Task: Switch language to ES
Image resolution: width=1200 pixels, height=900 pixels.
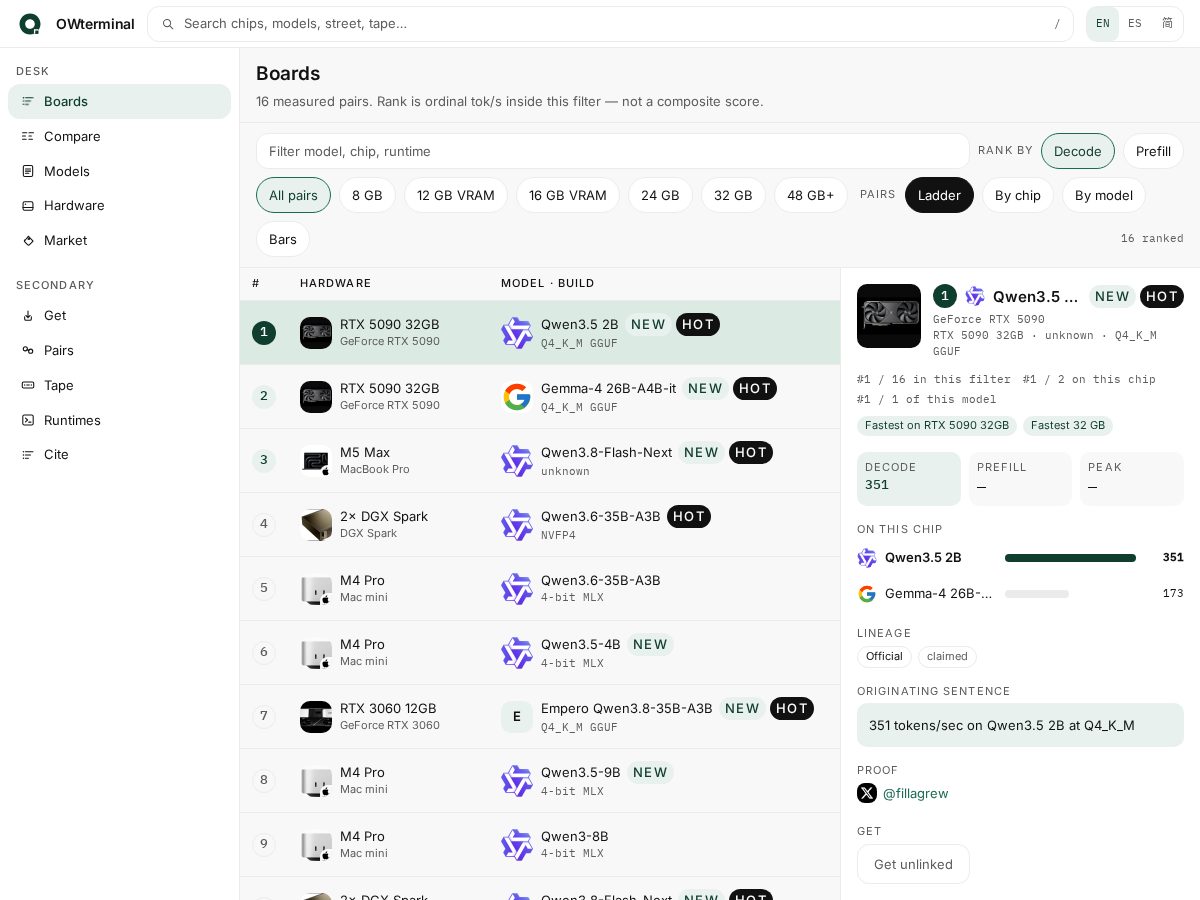Action: (1135, 24)
